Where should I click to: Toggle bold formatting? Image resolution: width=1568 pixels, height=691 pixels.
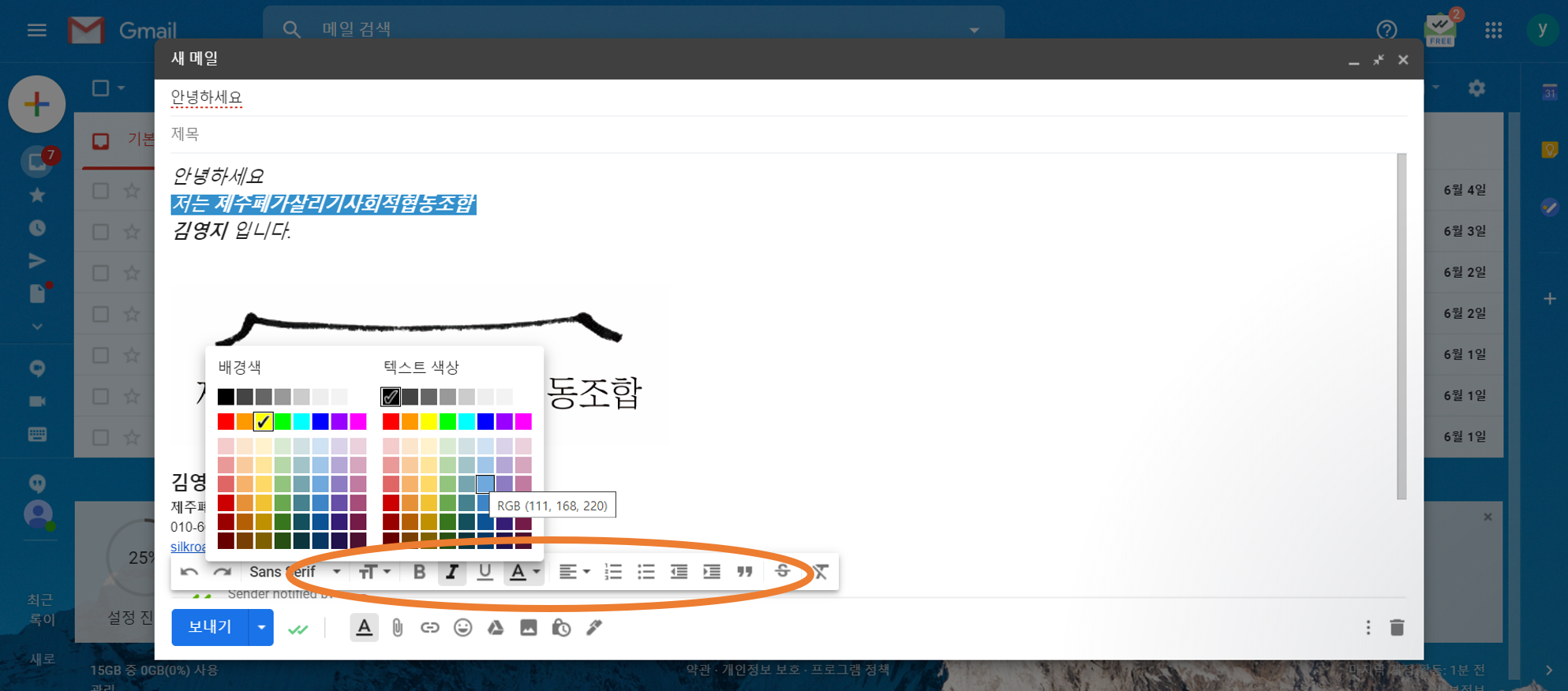tap(419, 572)
